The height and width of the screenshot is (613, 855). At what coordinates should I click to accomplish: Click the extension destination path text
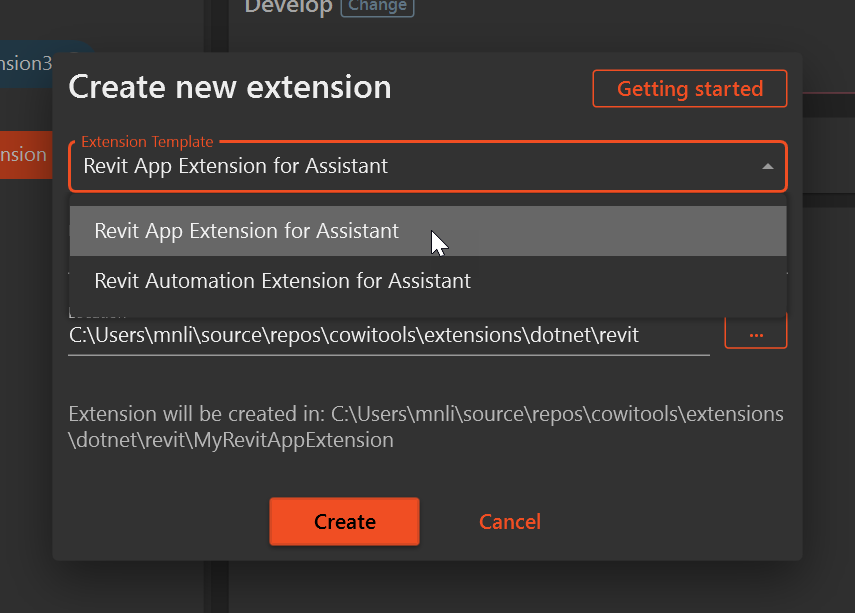tap(425, 424)
